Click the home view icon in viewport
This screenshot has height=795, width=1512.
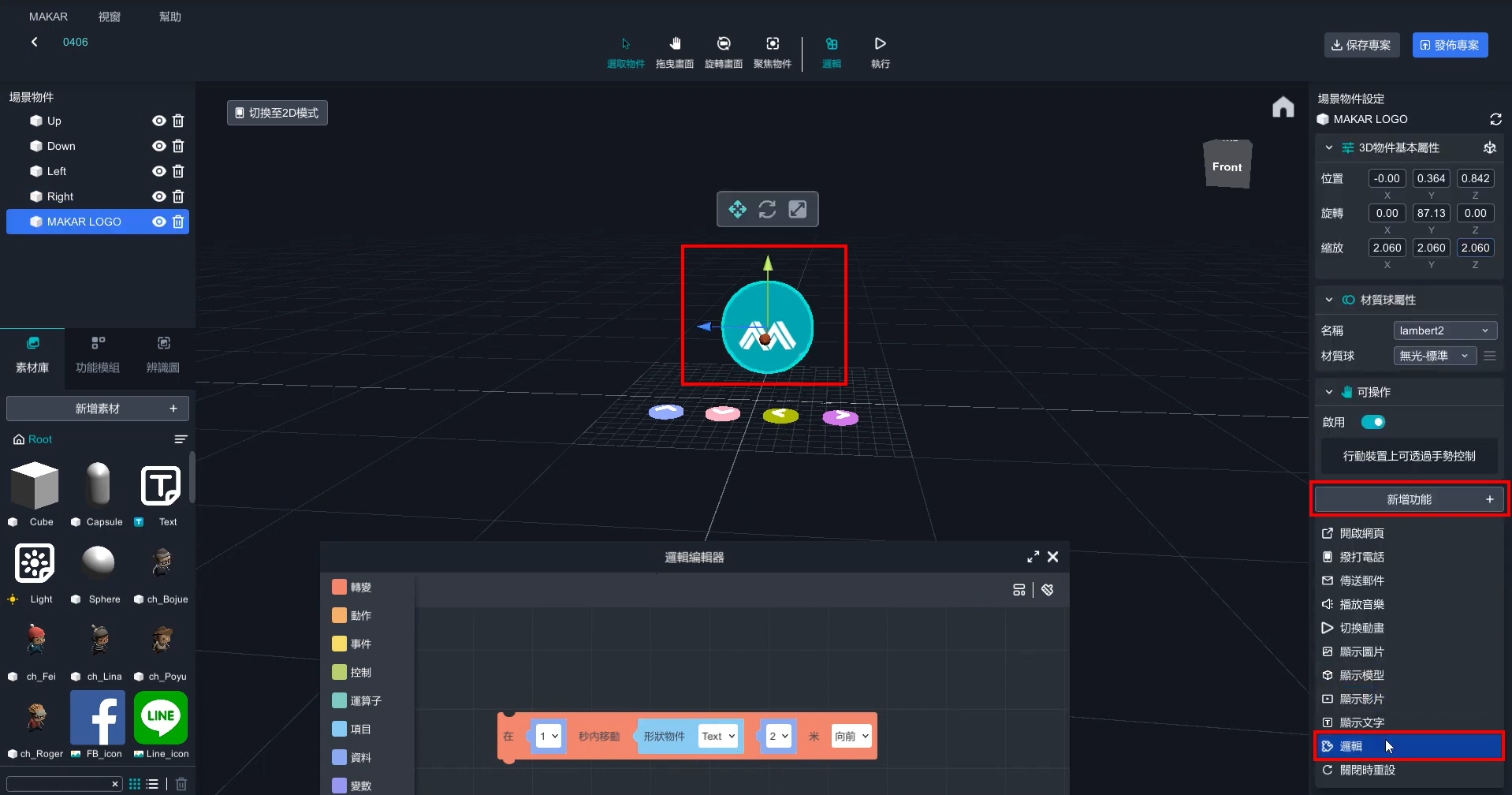(1283, 106)
